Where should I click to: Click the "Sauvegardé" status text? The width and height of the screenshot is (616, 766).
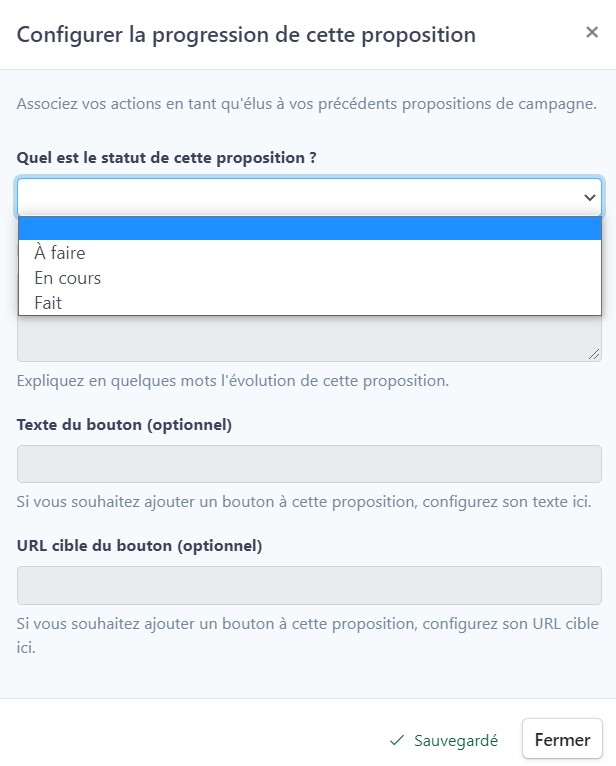click(x=456, y=741)
